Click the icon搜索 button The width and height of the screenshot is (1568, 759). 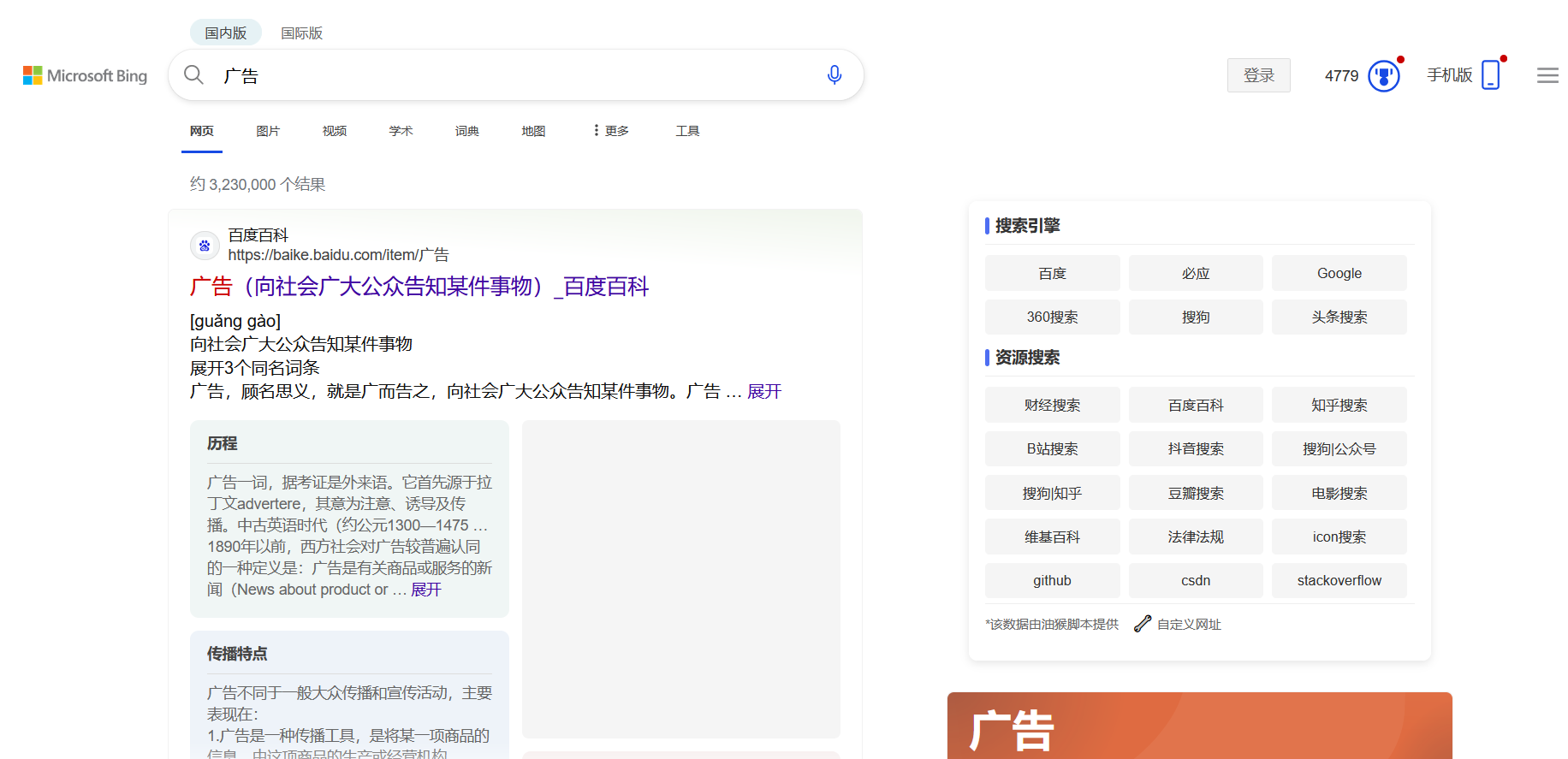1339,537
